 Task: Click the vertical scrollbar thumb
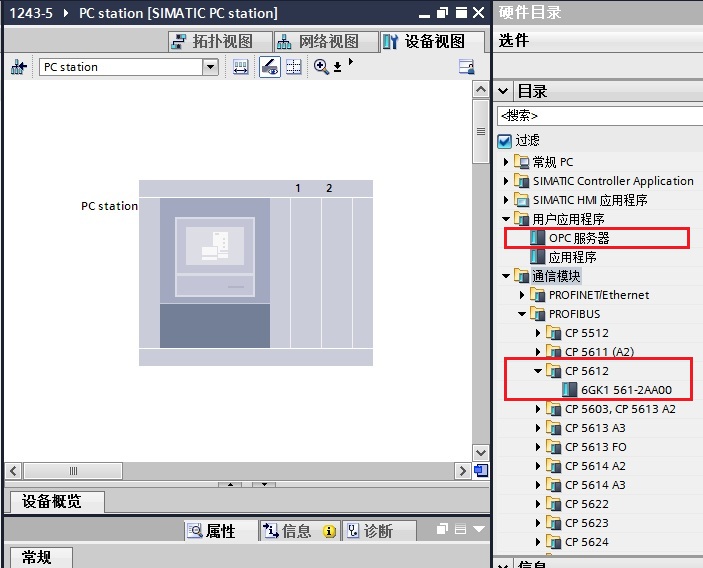point(481,131)
